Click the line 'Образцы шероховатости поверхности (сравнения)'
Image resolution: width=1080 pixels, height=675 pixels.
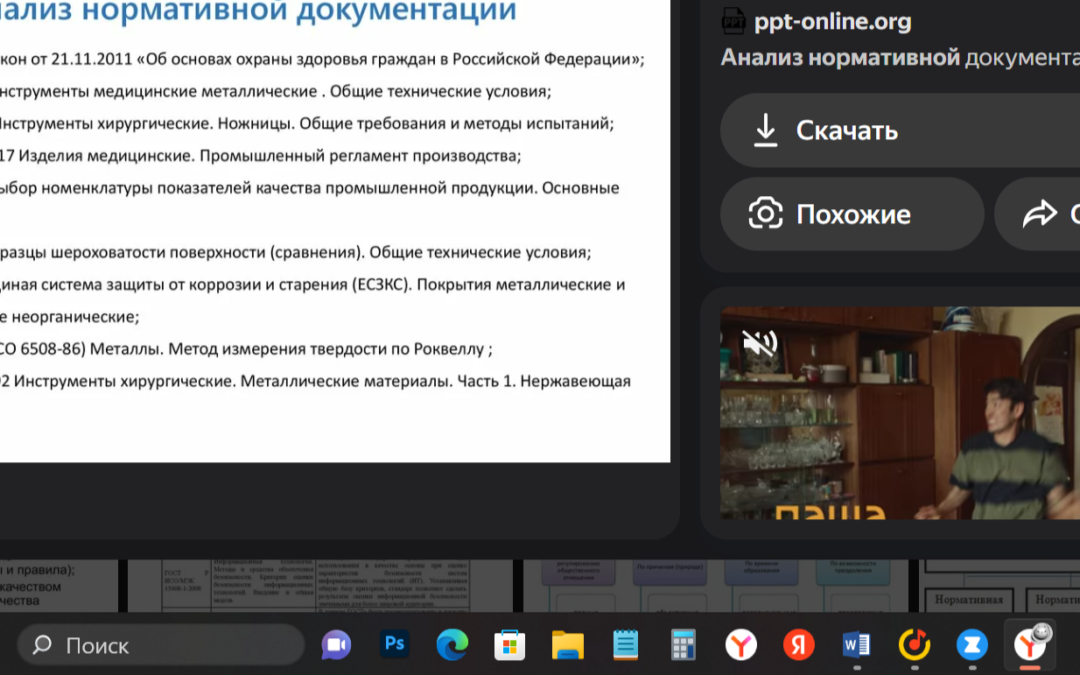(x=295, y=252)
